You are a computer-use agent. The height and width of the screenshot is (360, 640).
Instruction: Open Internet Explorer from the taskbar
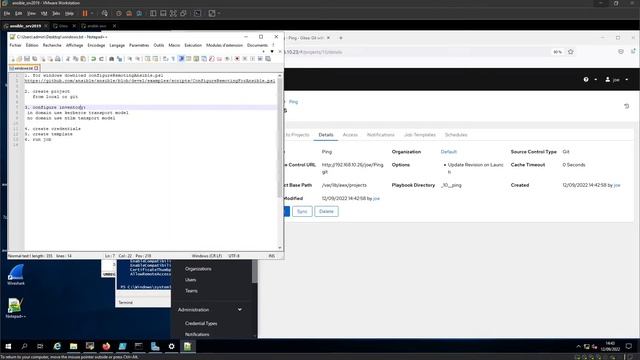point(57,346)
